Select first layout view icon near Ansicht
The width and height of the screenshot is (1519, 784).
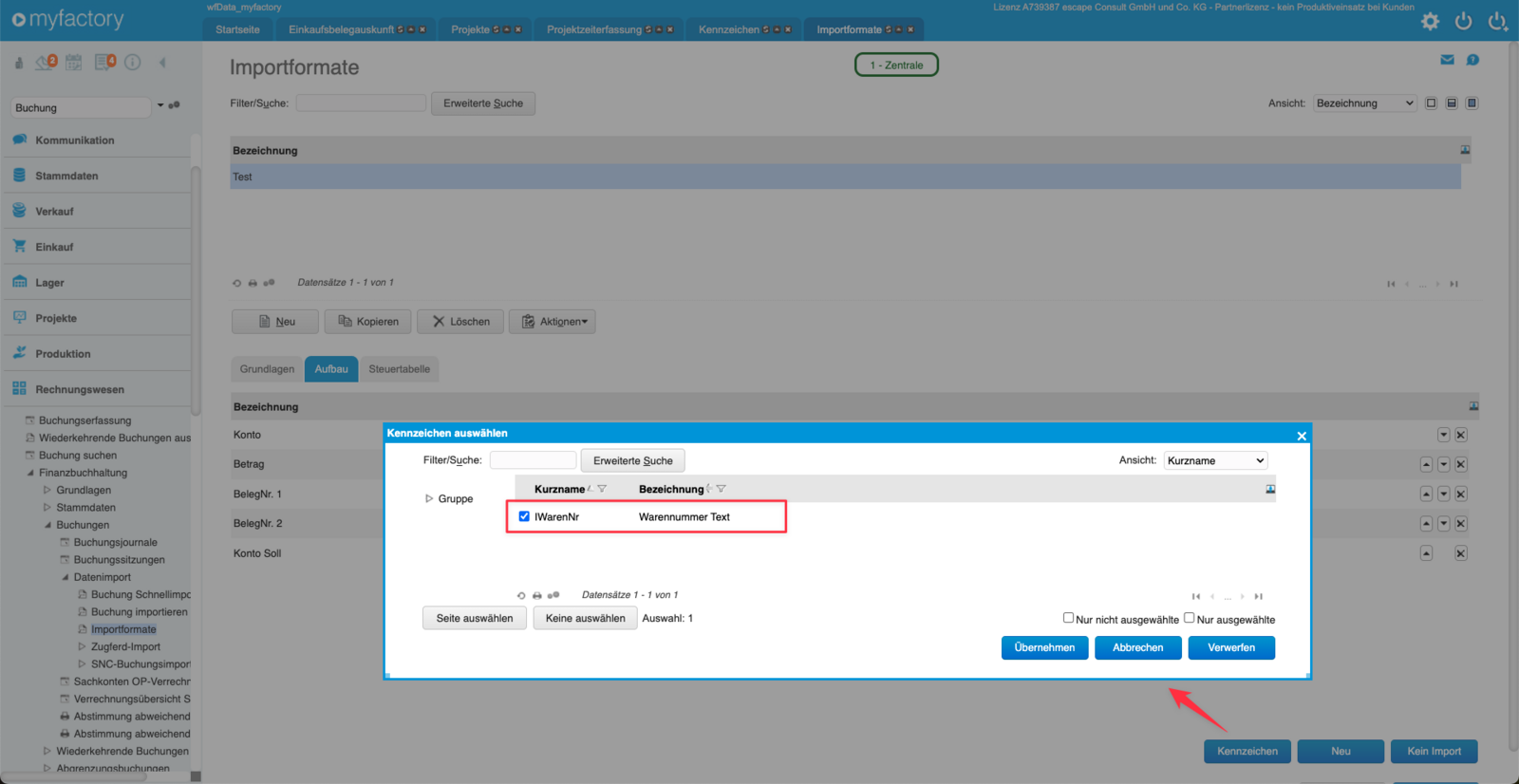click(1431, 103)
